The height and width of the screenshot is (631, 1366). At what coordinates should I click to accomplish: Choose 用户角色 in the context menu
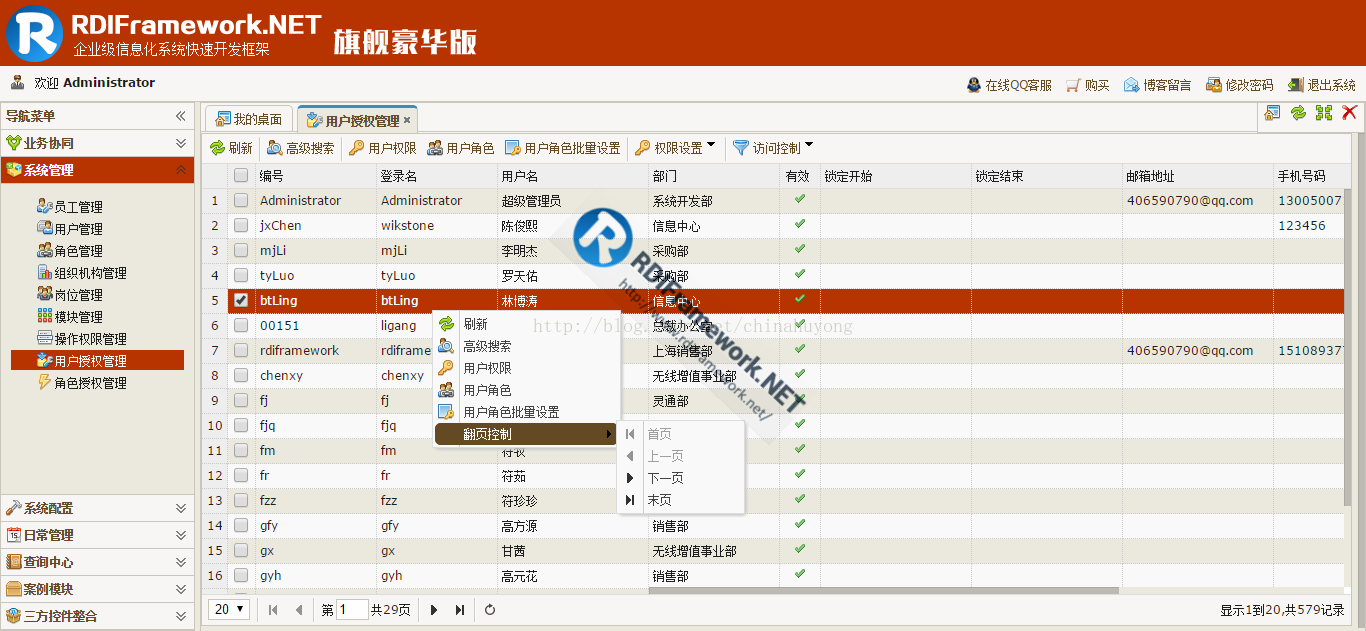[526, 390]
